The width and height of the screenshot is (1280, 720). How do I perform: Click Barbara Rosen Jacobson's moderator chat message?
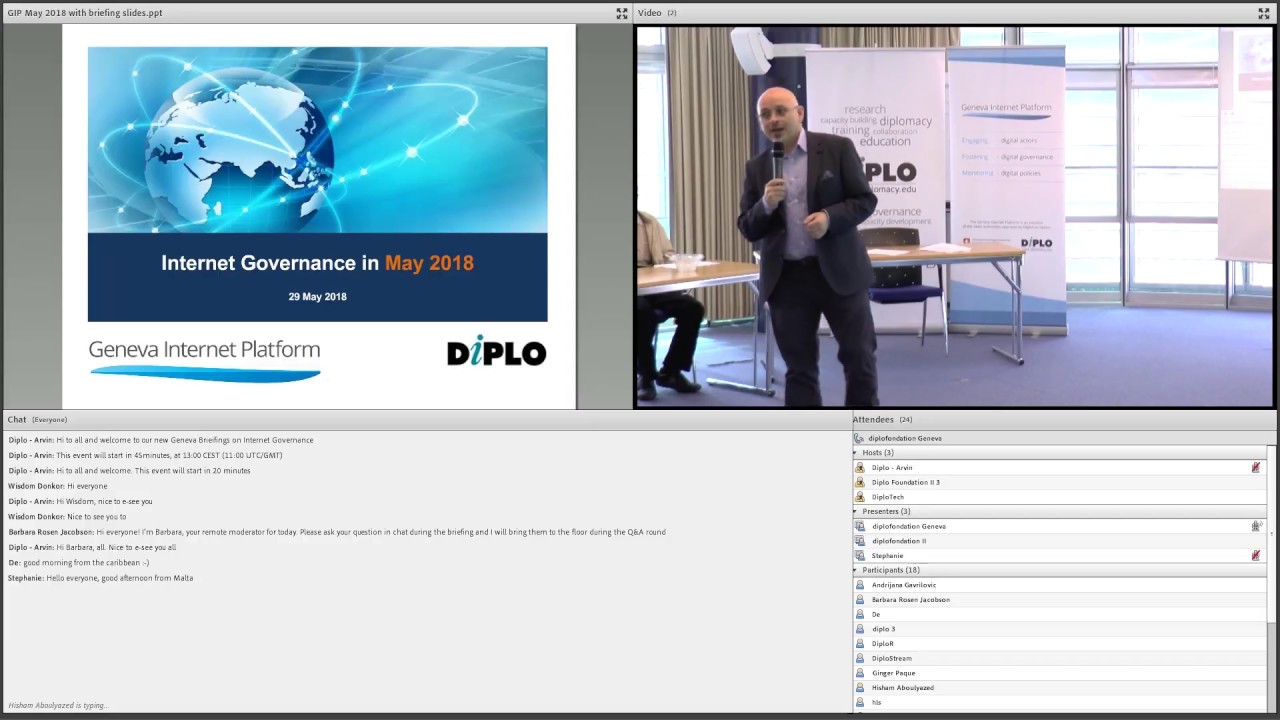pos(337,532)
